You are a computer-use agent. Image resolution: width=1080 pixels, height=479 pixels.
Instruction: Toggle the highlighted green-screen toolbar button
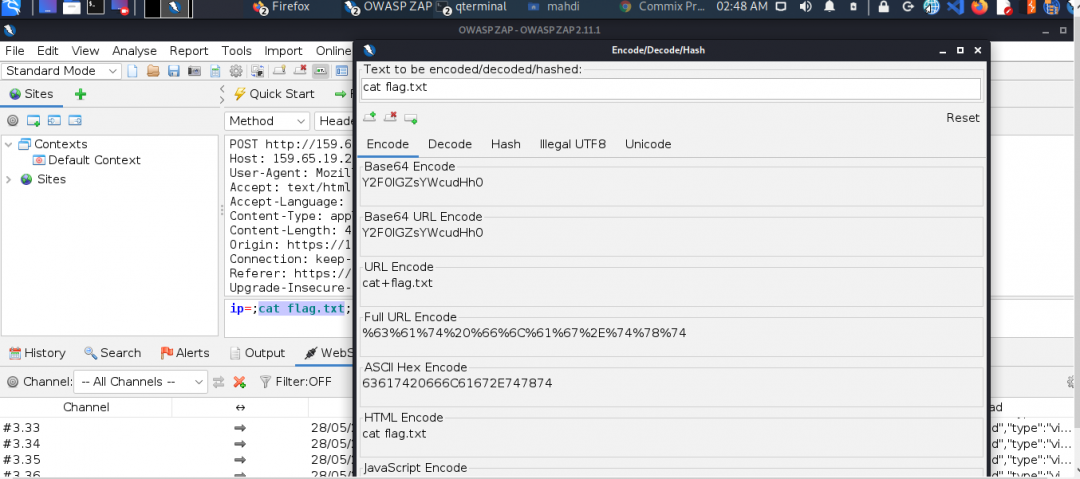point(320,70)
